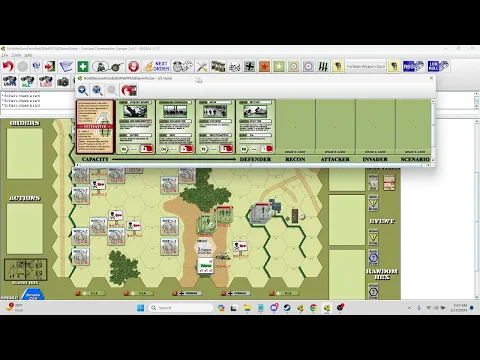Screen dimensions: 480x360
Task: Open the File menu
Action: pyautogui.click(x=5, y=55)
